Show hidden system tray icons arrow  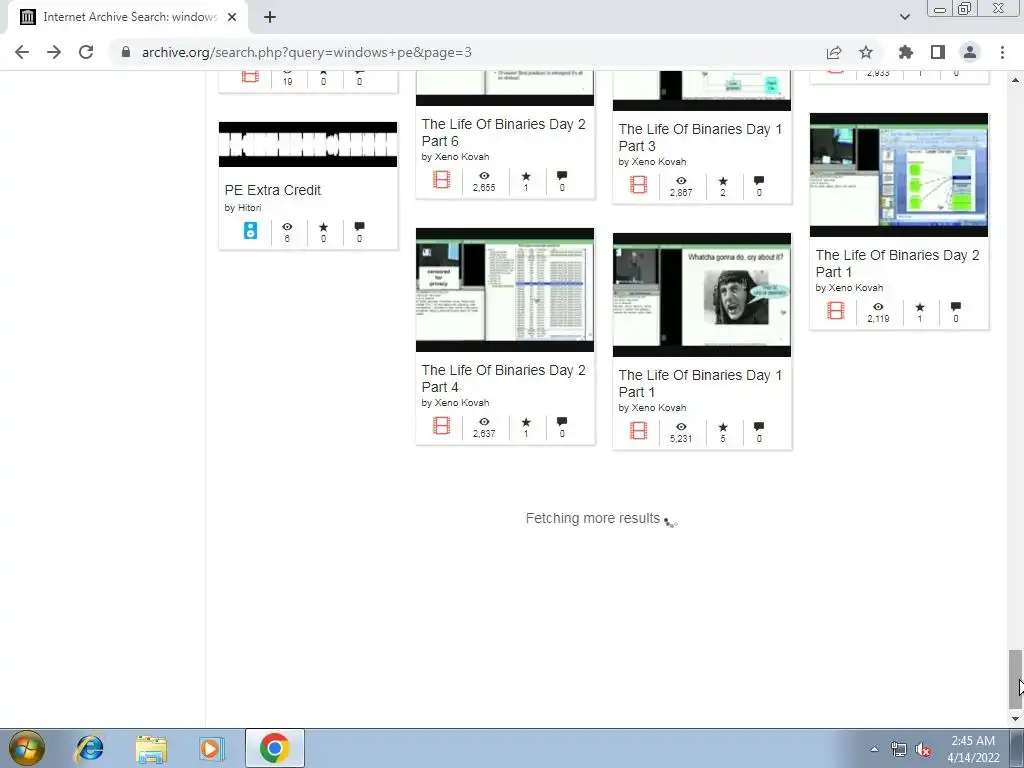coord(874,749)
